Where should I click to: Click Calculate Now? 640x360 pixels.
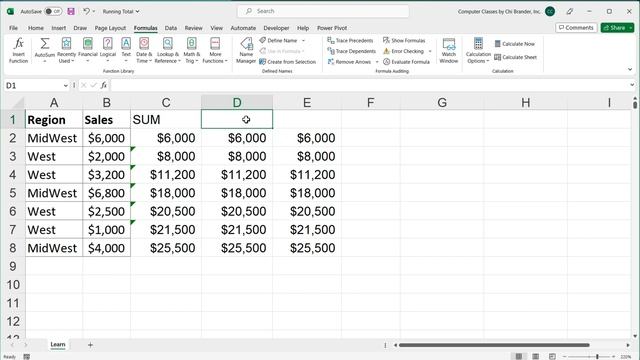point(515,44)
